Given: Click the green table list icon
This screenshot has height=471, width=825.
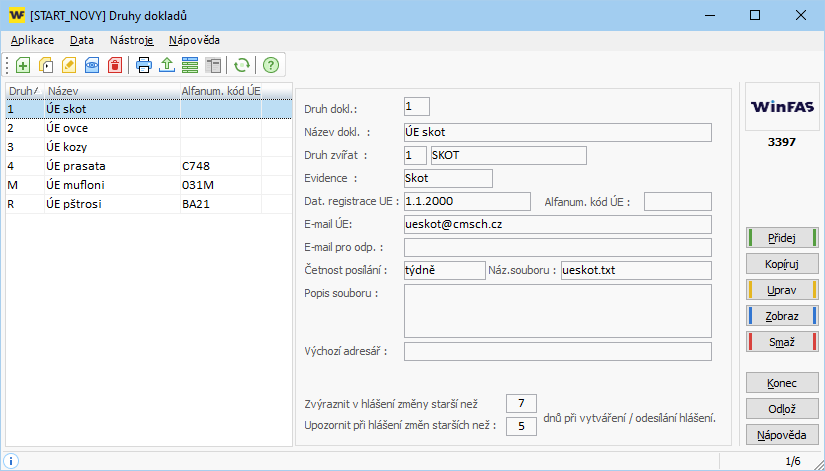Looking at the screenshot, I should click(x=190, y=65).
